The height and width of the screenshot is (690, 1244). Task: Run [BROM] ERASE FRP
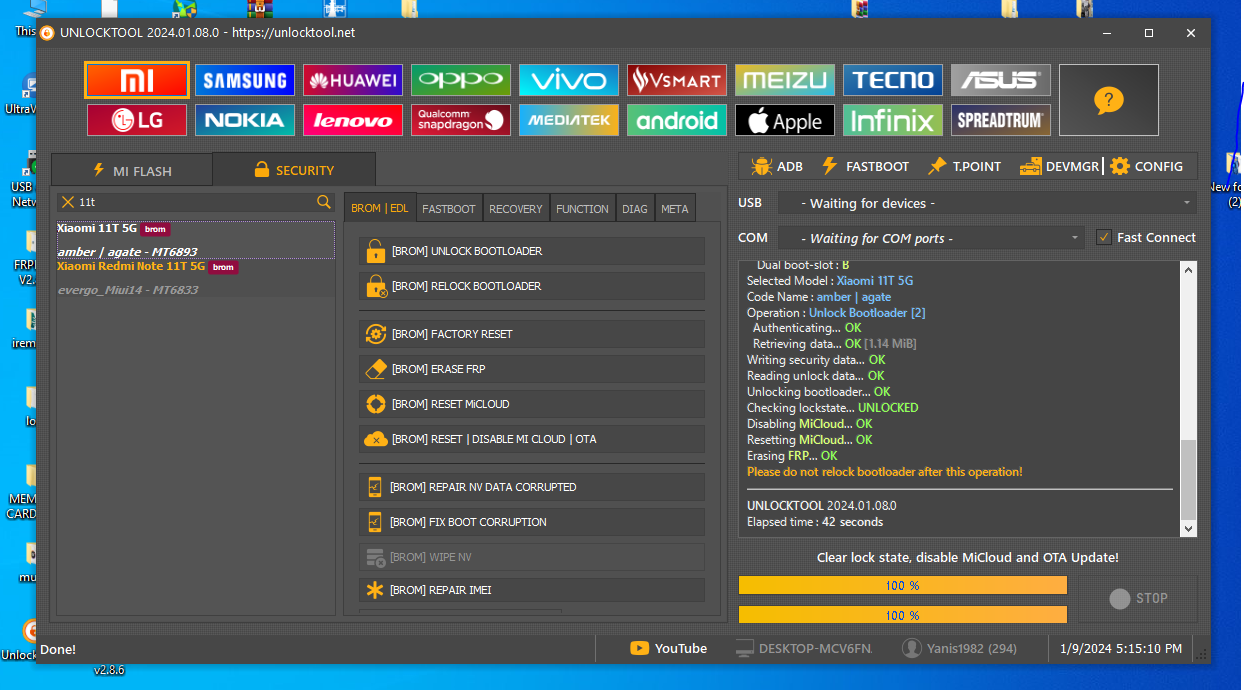pyautogui.click(x=532, y=369)
